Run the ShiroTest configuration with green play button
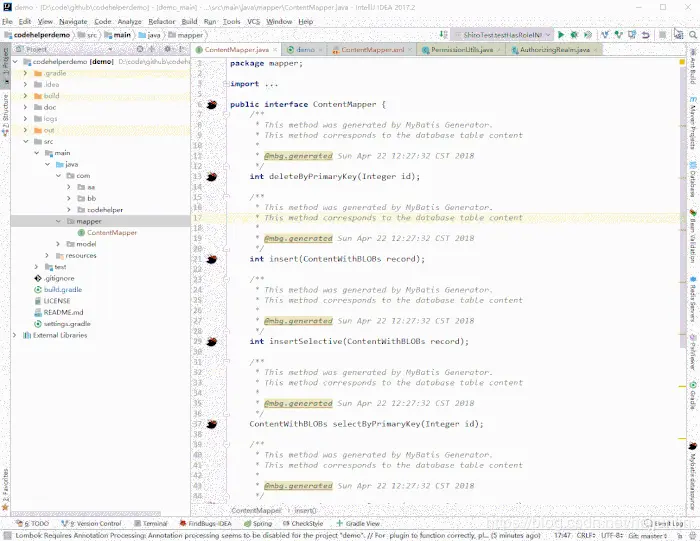Image resolution: width=700 pixels, height=541 pixels. point(561,35)
